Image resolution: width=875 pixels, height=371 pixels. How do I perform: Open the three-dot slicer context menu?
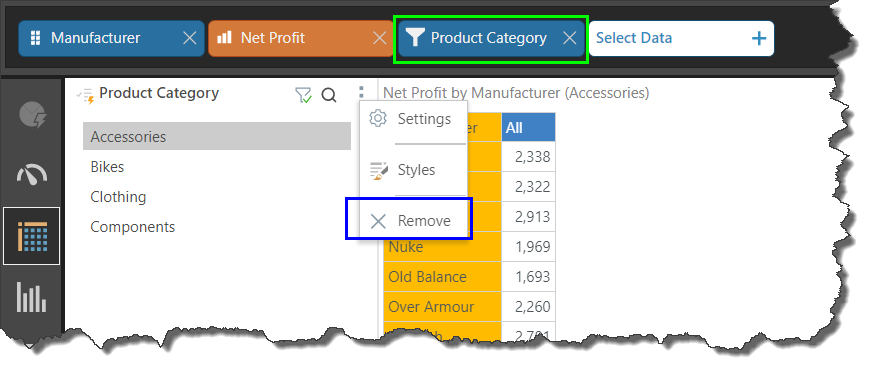point(361,93)
